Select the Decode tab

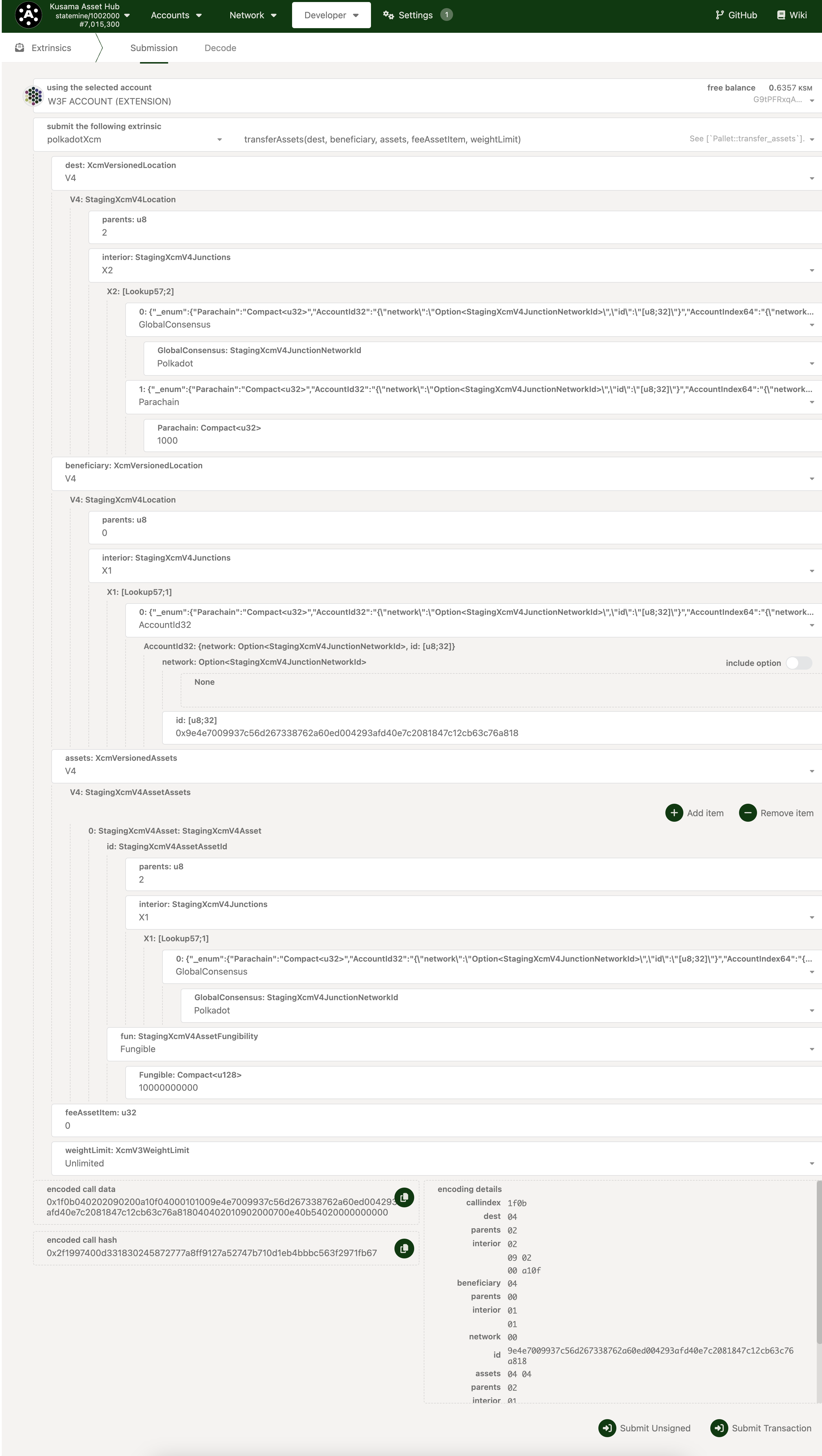[x=220, y=48]
